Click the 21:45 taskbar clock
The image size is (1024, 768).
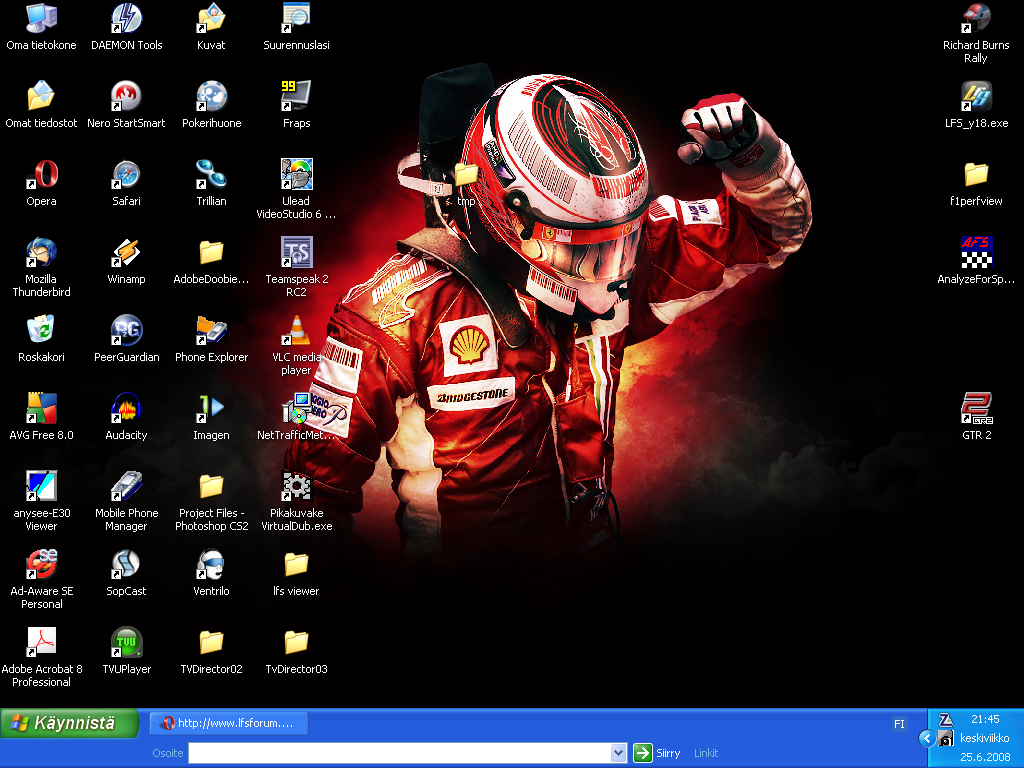[985, 719]
